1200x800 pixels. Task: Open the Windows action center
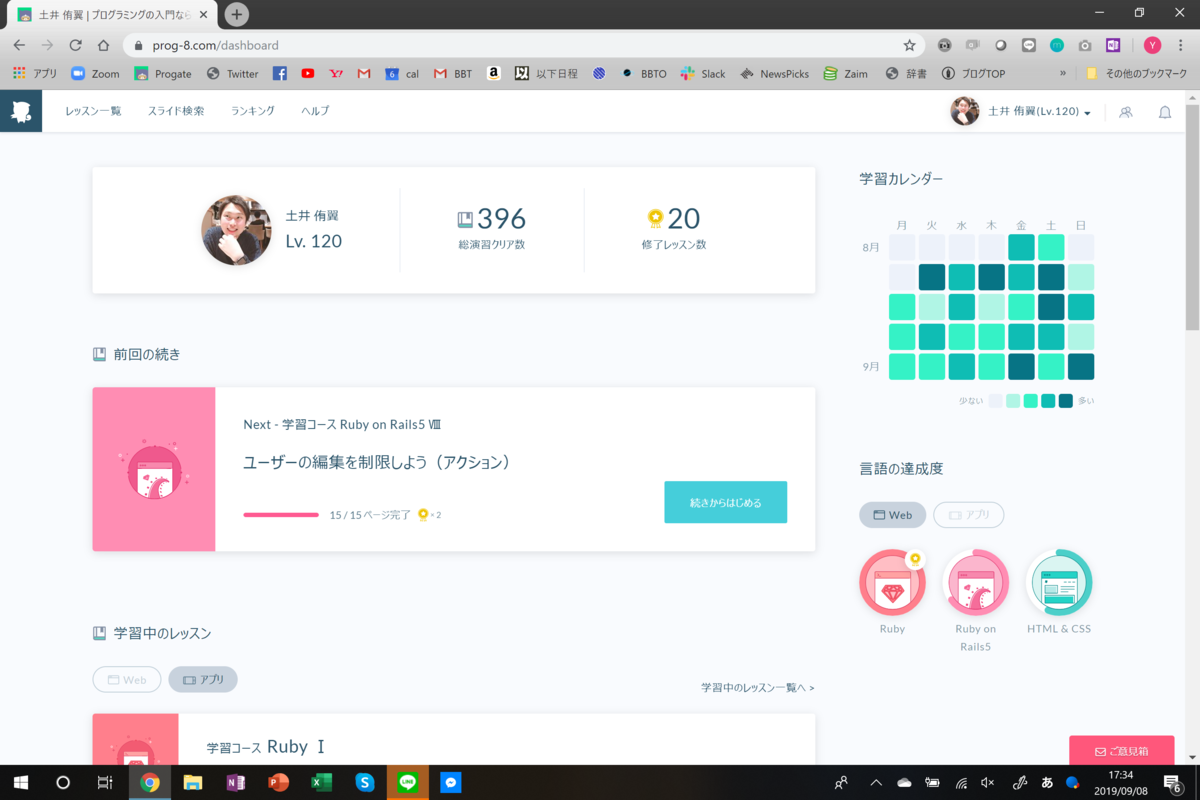(x=1173, y=783)
